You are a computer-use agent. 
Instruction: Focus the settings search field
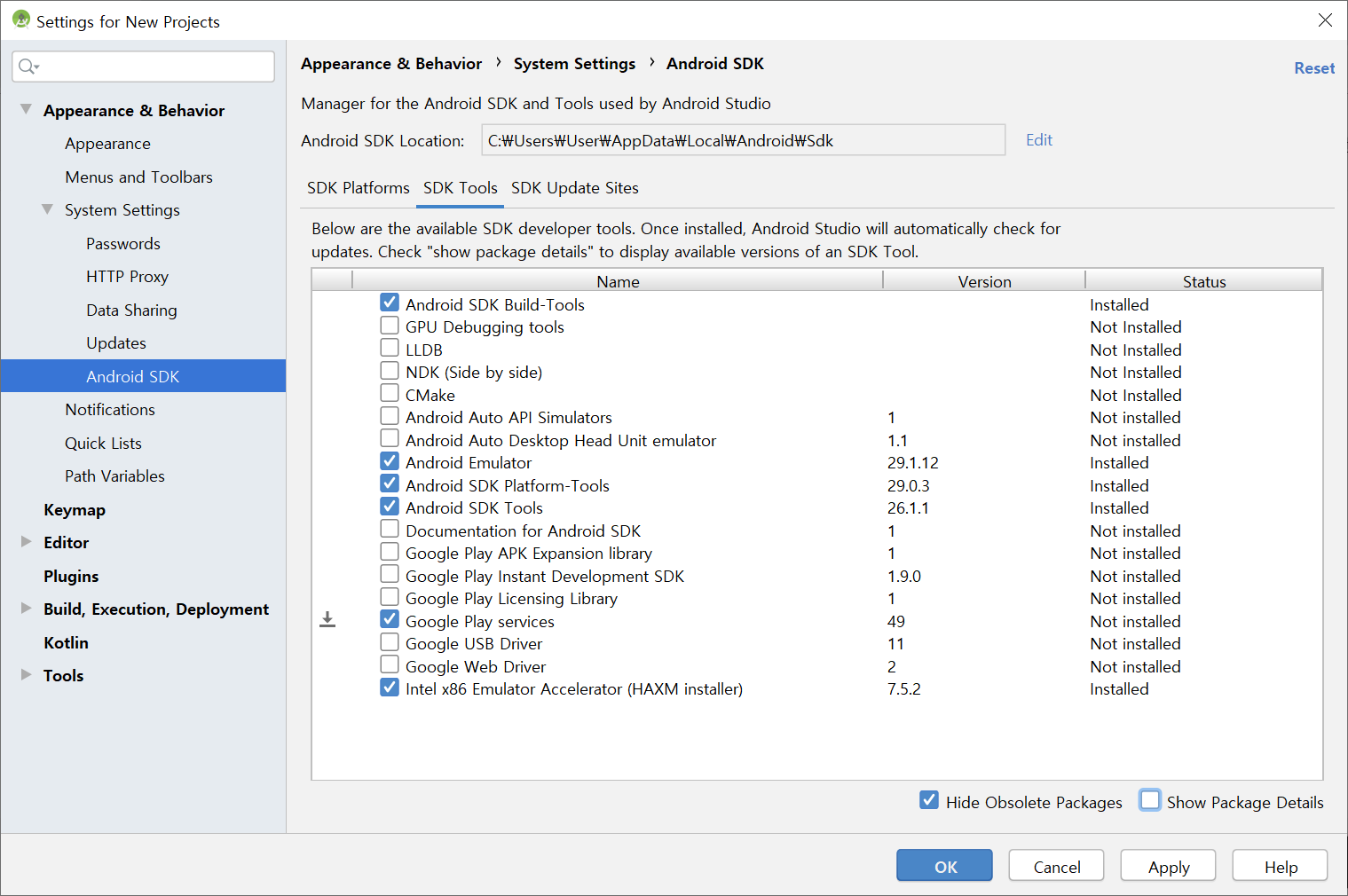pos(144,67)
